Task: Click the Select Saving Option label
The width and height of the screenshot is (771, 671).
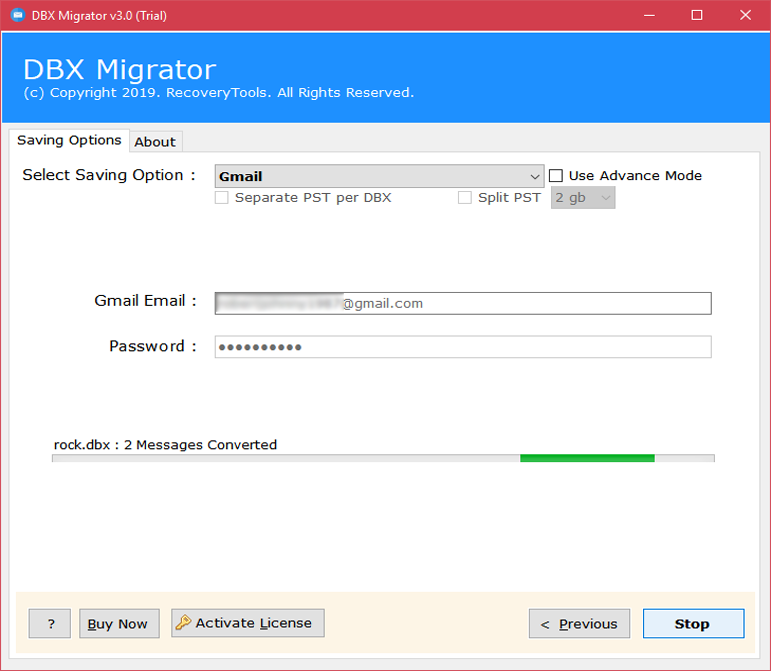Action: pos(109,175)
